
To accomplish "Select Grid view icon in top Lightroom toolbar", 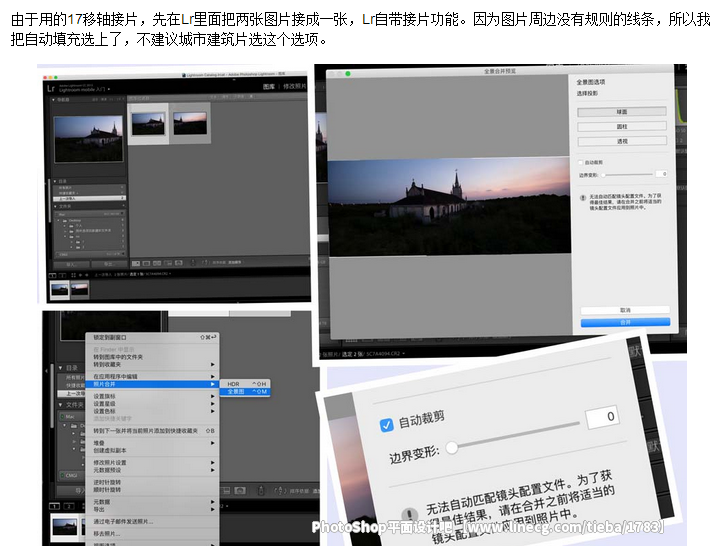I will (x=136, y=264).
